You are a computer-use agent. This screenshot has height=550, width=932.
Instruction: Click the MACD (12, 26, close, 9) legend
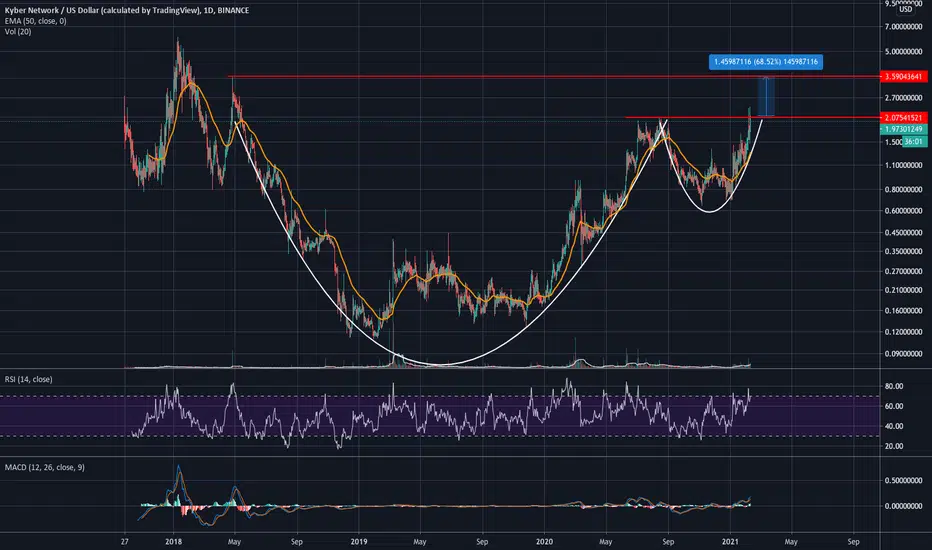click(x=45, y=467)
